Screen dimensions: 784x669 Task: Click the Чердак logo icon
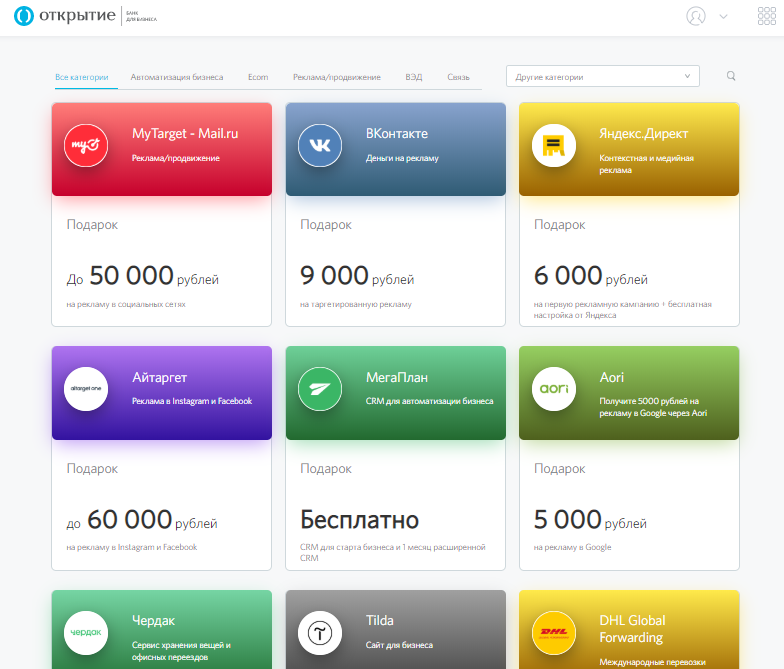[x=86, y=632]
